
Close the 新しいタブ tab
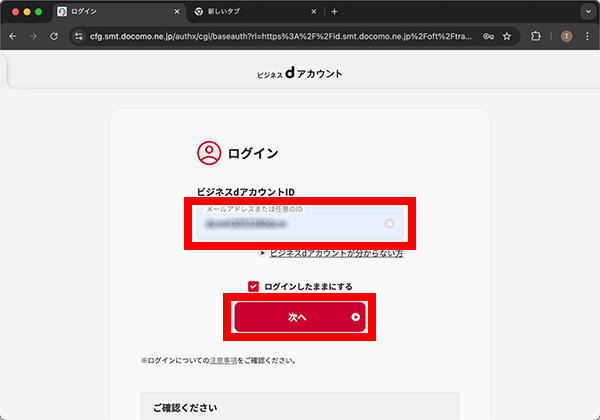(313, 12)
